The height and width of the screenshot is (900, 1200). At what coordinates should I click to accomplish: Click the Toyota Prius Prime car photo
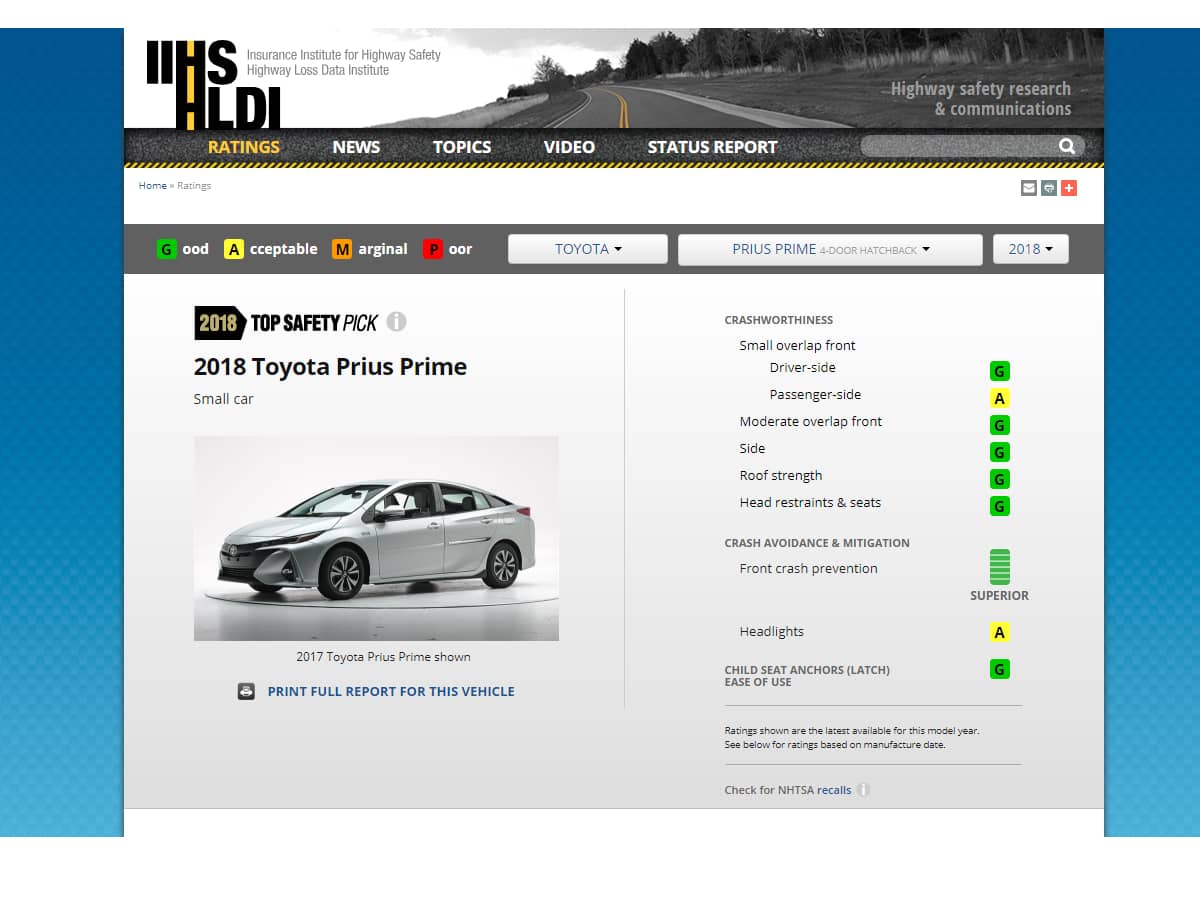click(x=376, y=538)
